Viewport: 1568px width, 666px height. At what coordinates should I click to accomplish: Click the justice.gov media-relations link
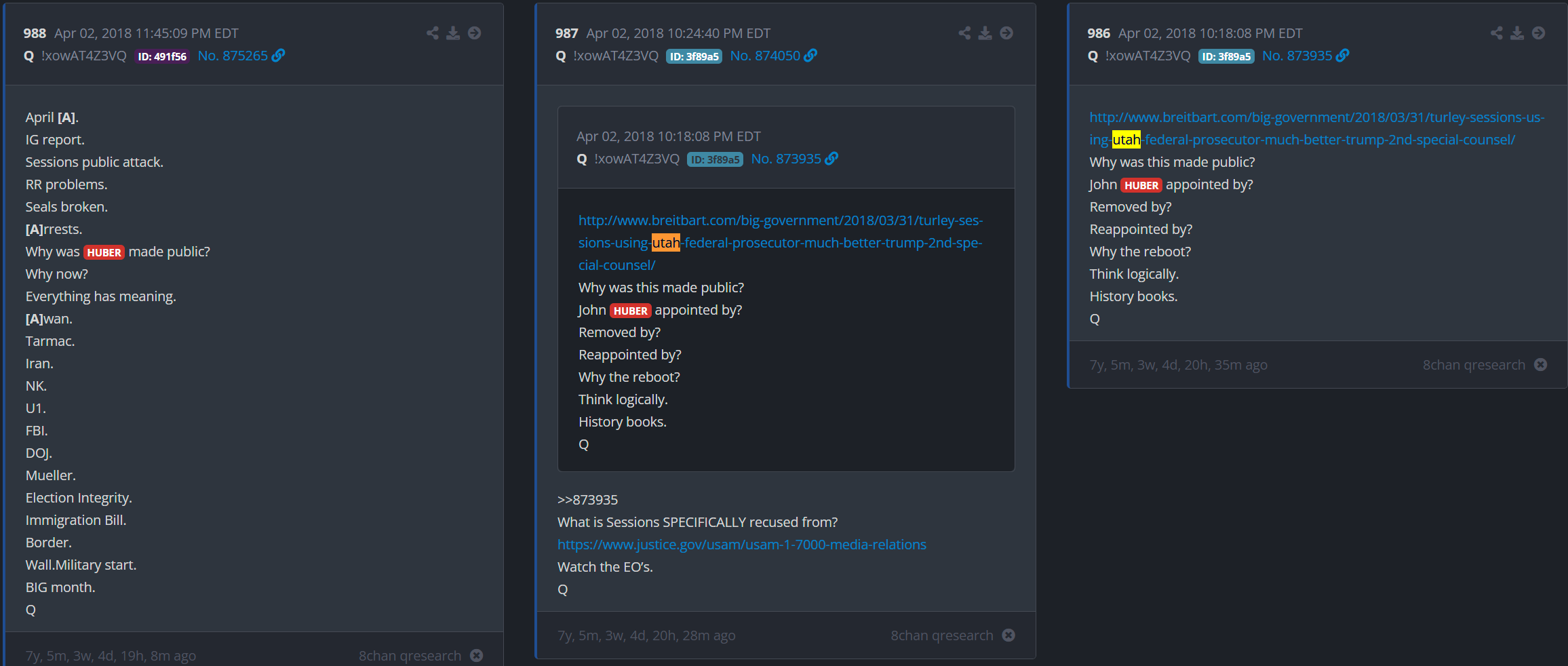pos(741,545)
